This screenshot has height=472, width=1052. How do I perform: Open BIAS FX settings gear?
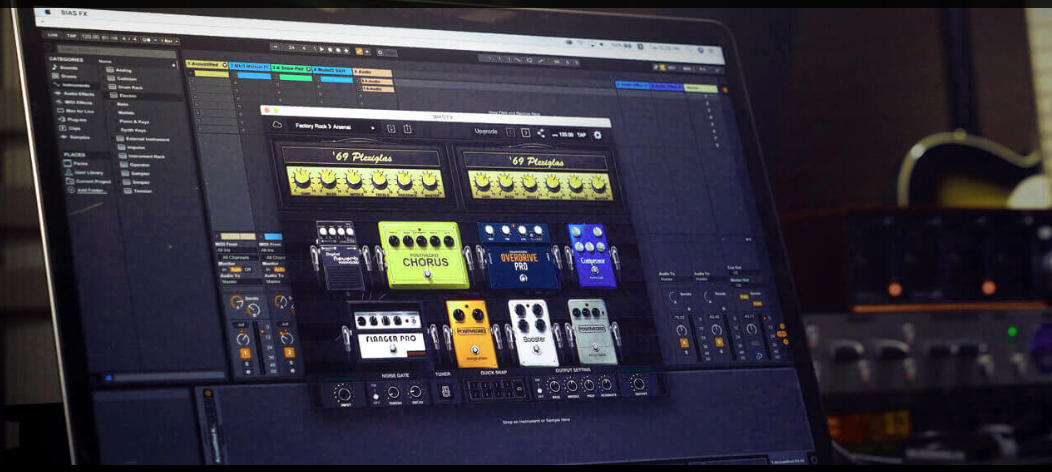597,135
